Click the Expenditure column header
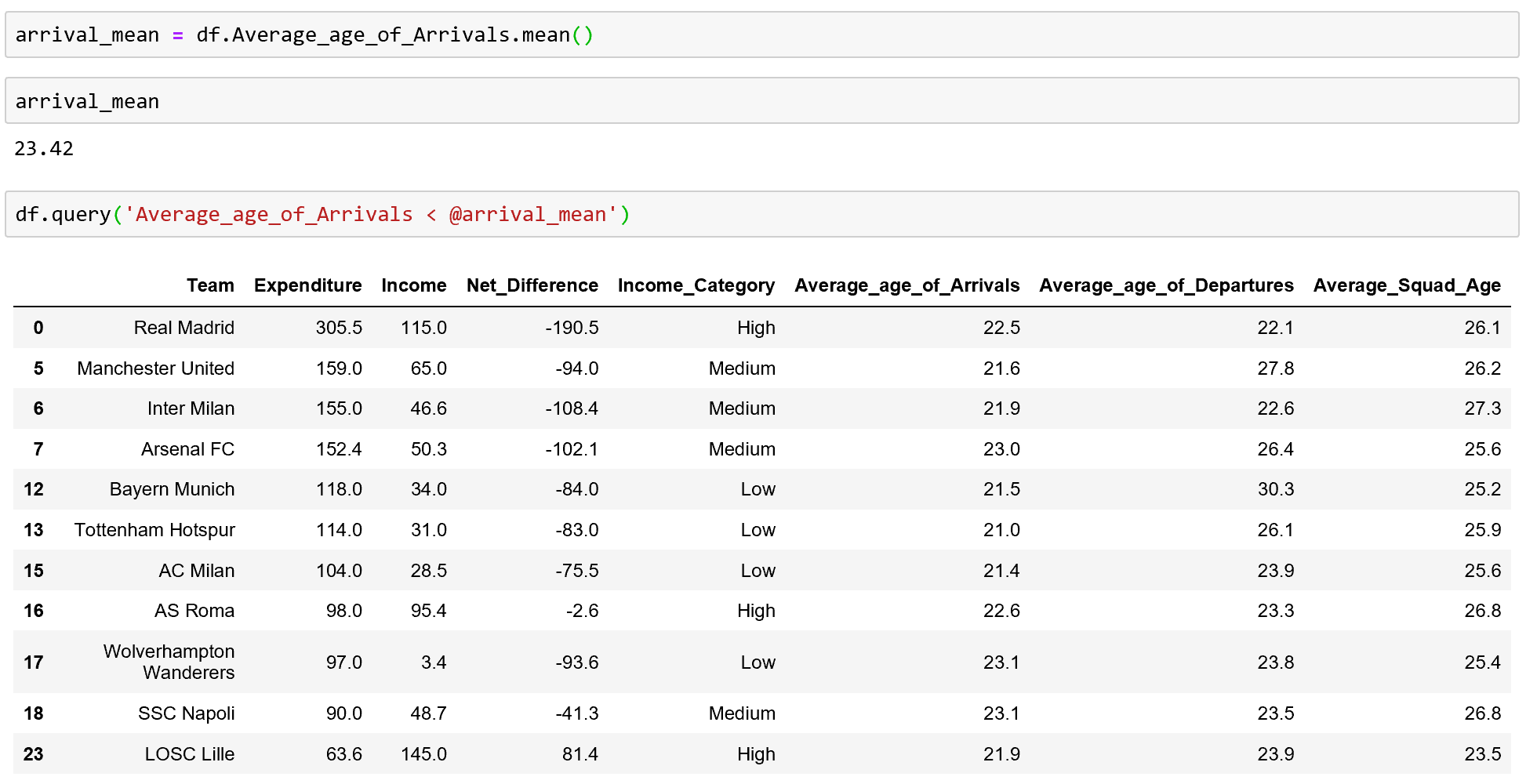 (307, 285)
